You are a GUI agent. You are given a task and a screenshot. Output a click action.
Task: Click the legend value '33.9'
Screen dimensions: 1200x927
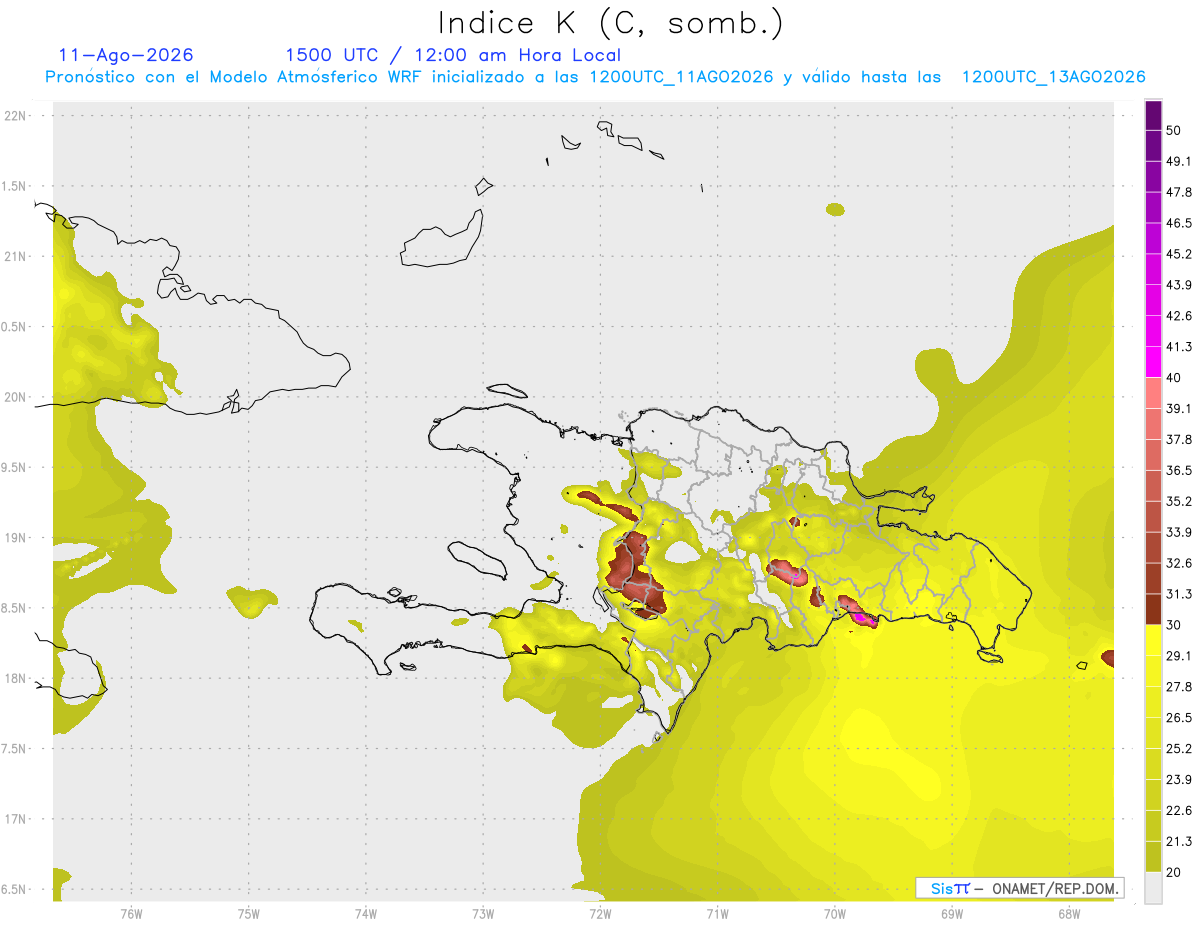pyautogui.click(x=1179, y=532)
